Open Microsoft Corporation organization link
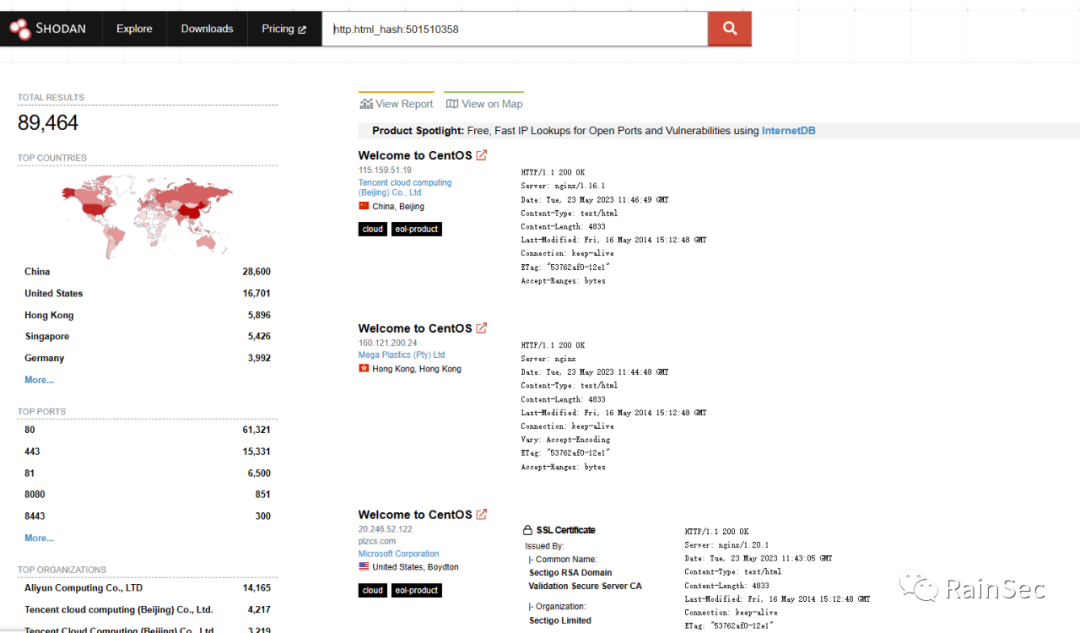This screenshot has width=1080, height=633. pyautogui.click(x=398, y=554)
